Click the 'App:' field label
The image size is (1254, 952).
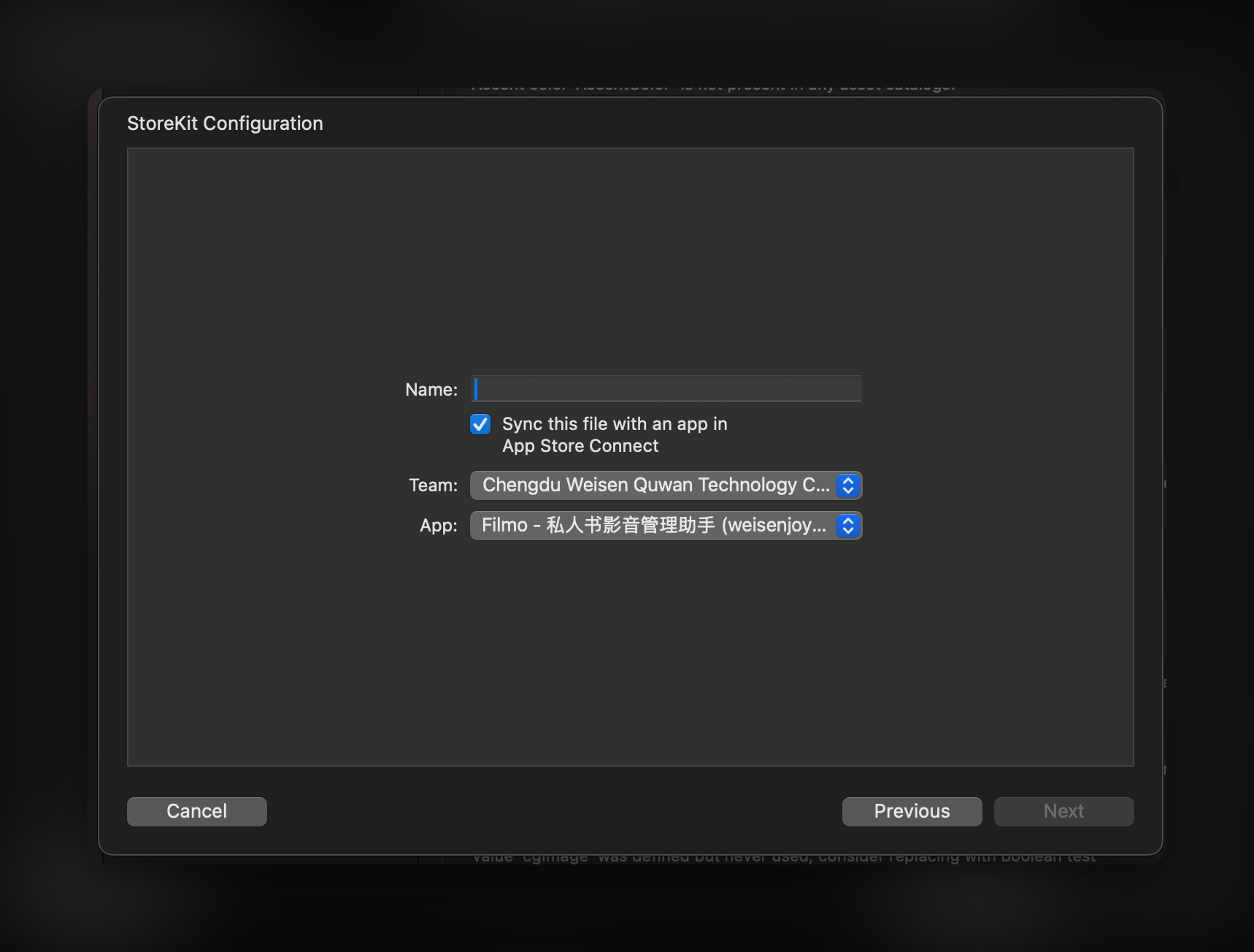pos(439,526)
